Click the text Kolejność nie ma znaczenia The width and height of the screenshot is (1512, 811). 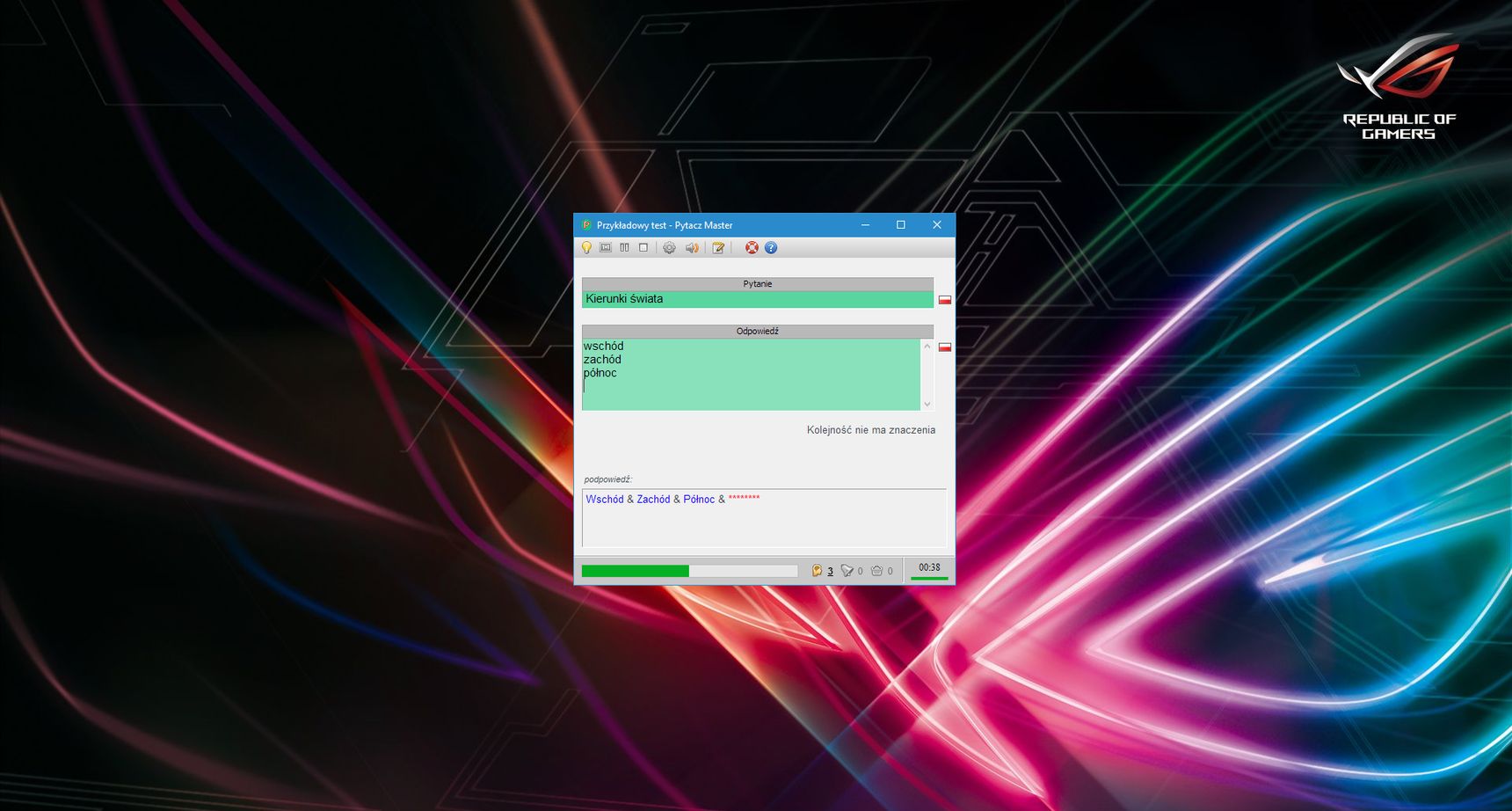871,430
